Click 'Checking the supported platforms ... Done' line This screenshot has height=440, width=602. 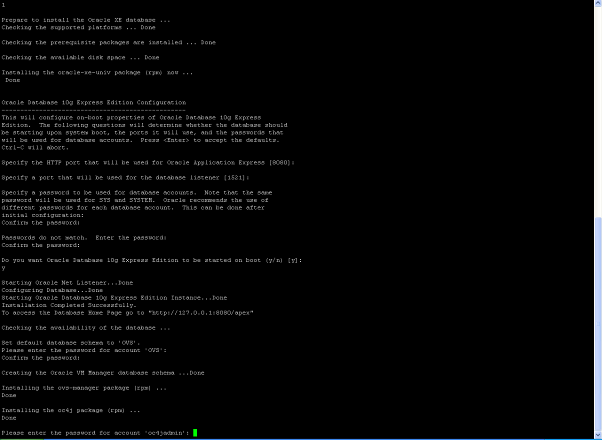tap(78, 28)
